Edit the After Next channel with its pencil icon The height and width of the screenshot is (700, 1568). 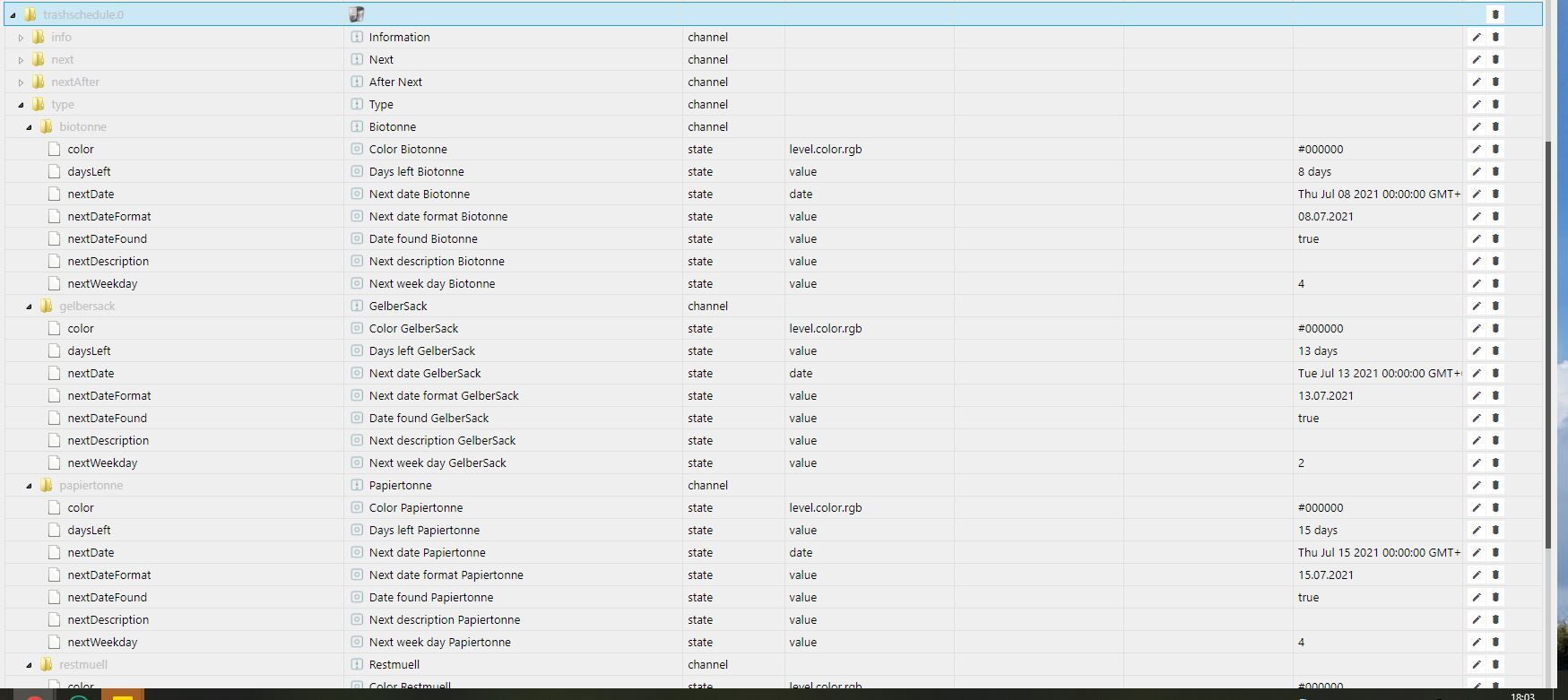point(1477,82)
